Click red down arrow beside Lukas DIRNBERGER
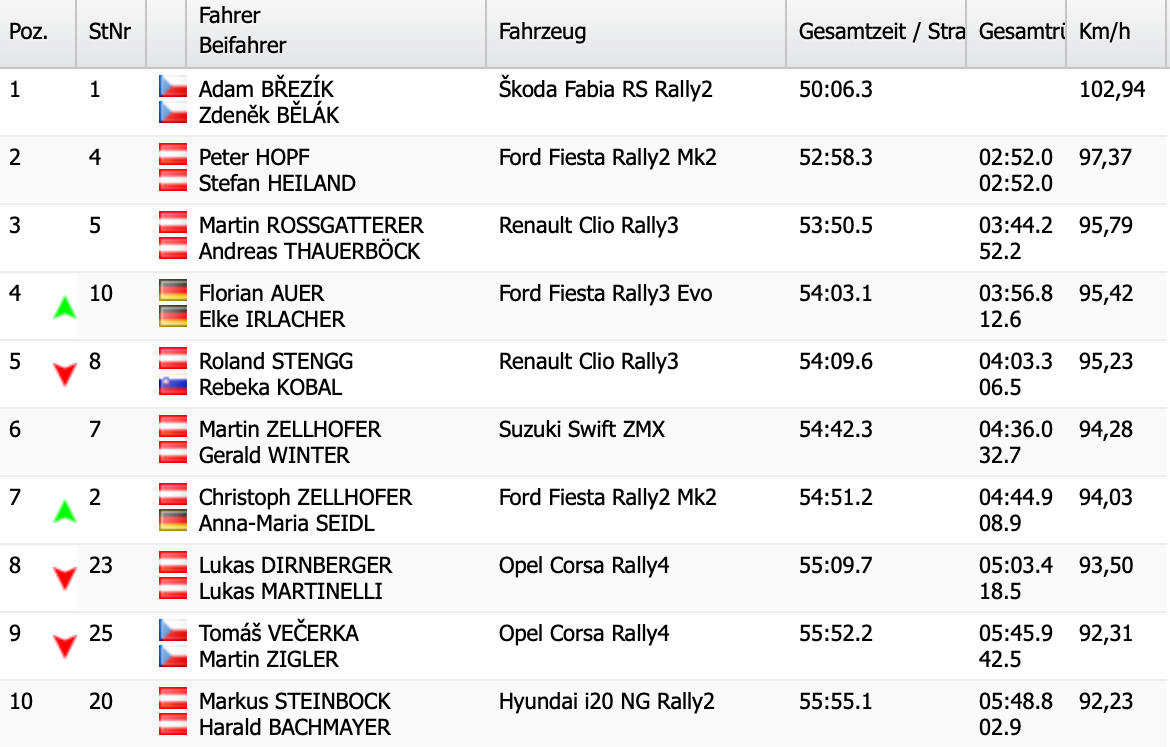1170x747 pixels. point(65,578)
